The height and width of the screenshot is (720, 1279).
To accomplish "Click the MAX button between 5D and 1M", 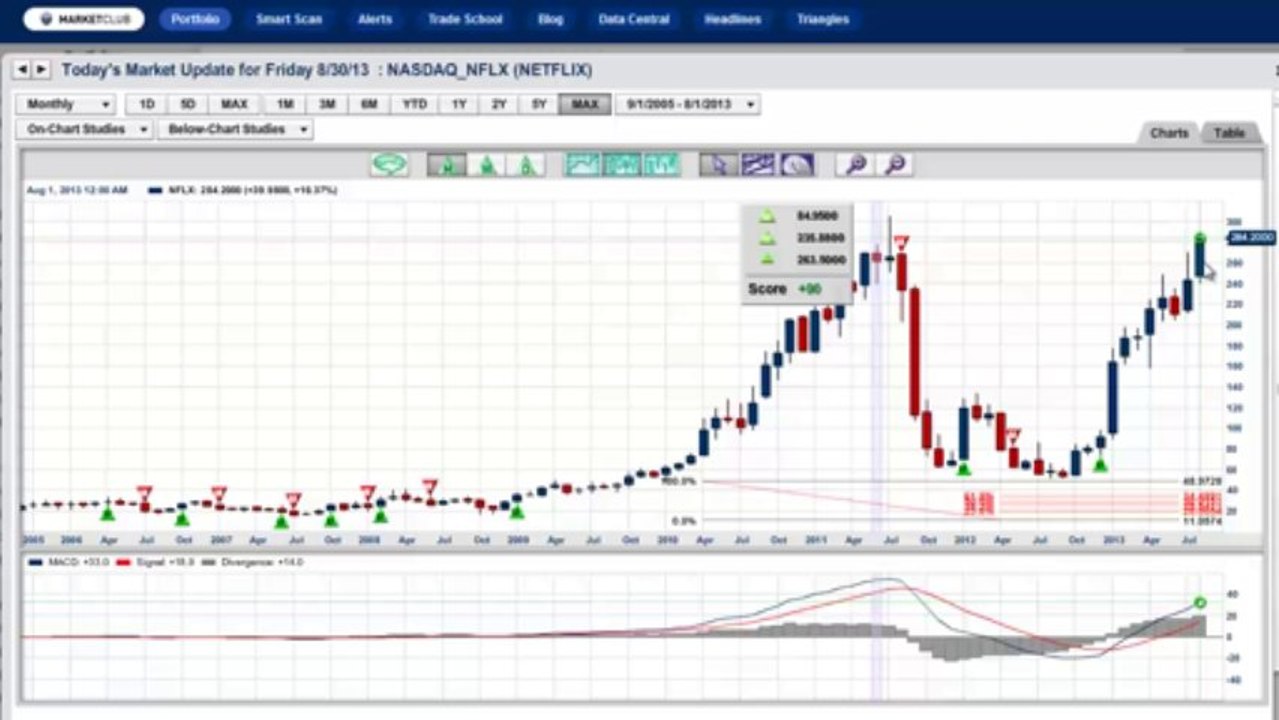I will 234,104.
